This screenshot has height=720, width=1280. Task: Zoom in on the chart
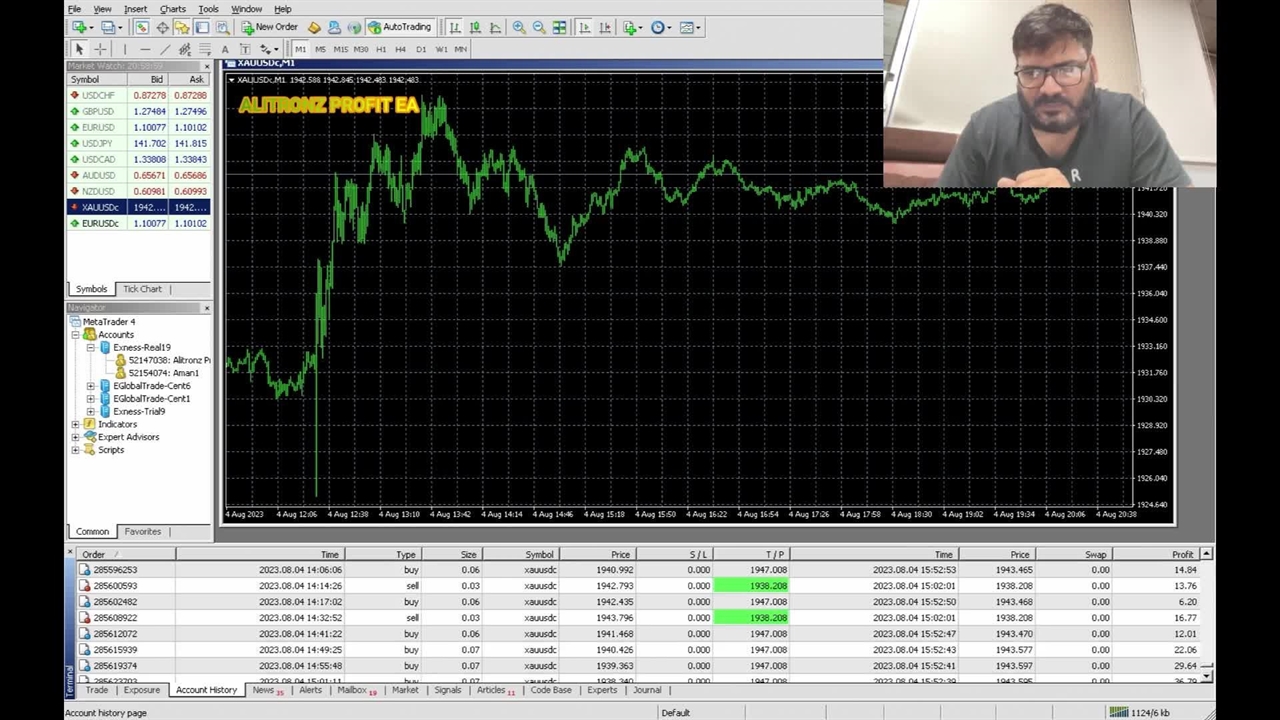click(x=519, y=27)
